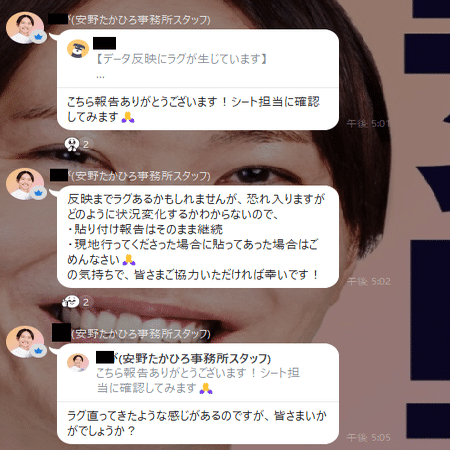Click quoted staff name in third message reply
This screenshot has height=450, width=450.
pos(183,358)
